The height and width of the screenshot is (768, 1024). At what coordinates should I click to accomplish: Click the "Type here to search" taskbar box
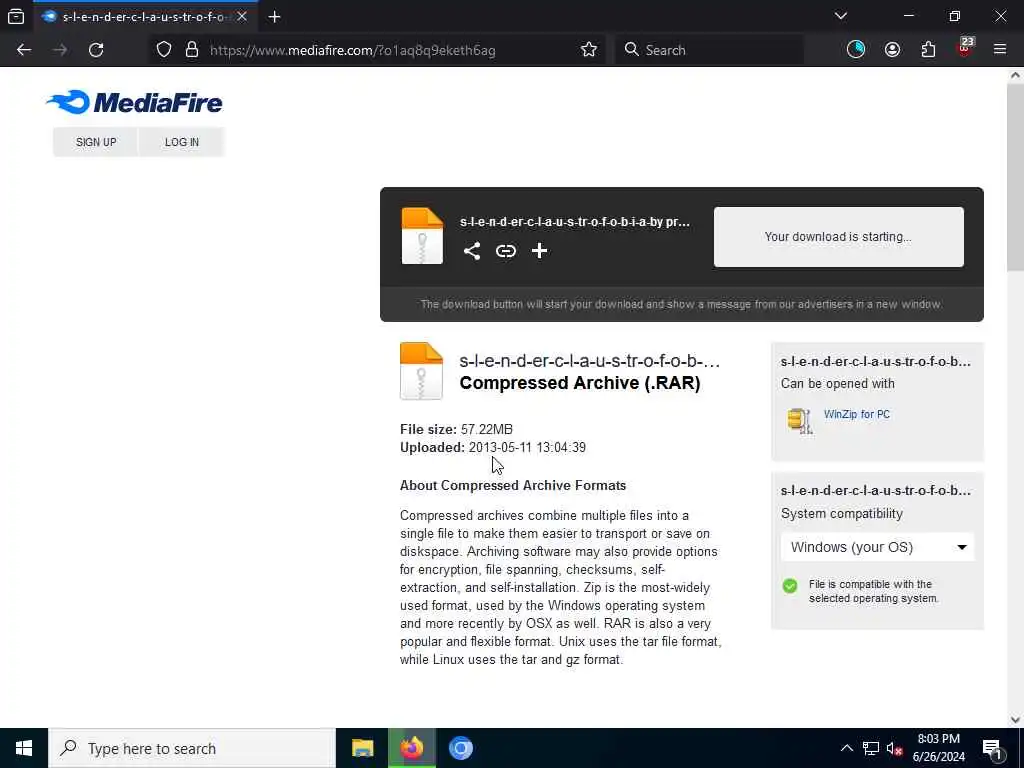[192, 748]
